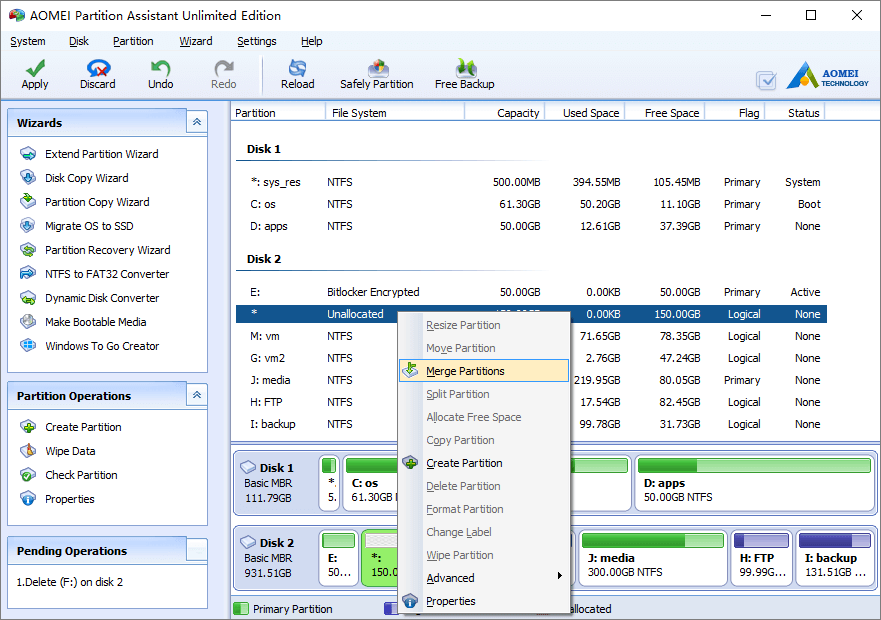Click Disk 2 Basic MBR label in disk map
The height and width of the screenshot is (620, 881).
click(268, 558)
